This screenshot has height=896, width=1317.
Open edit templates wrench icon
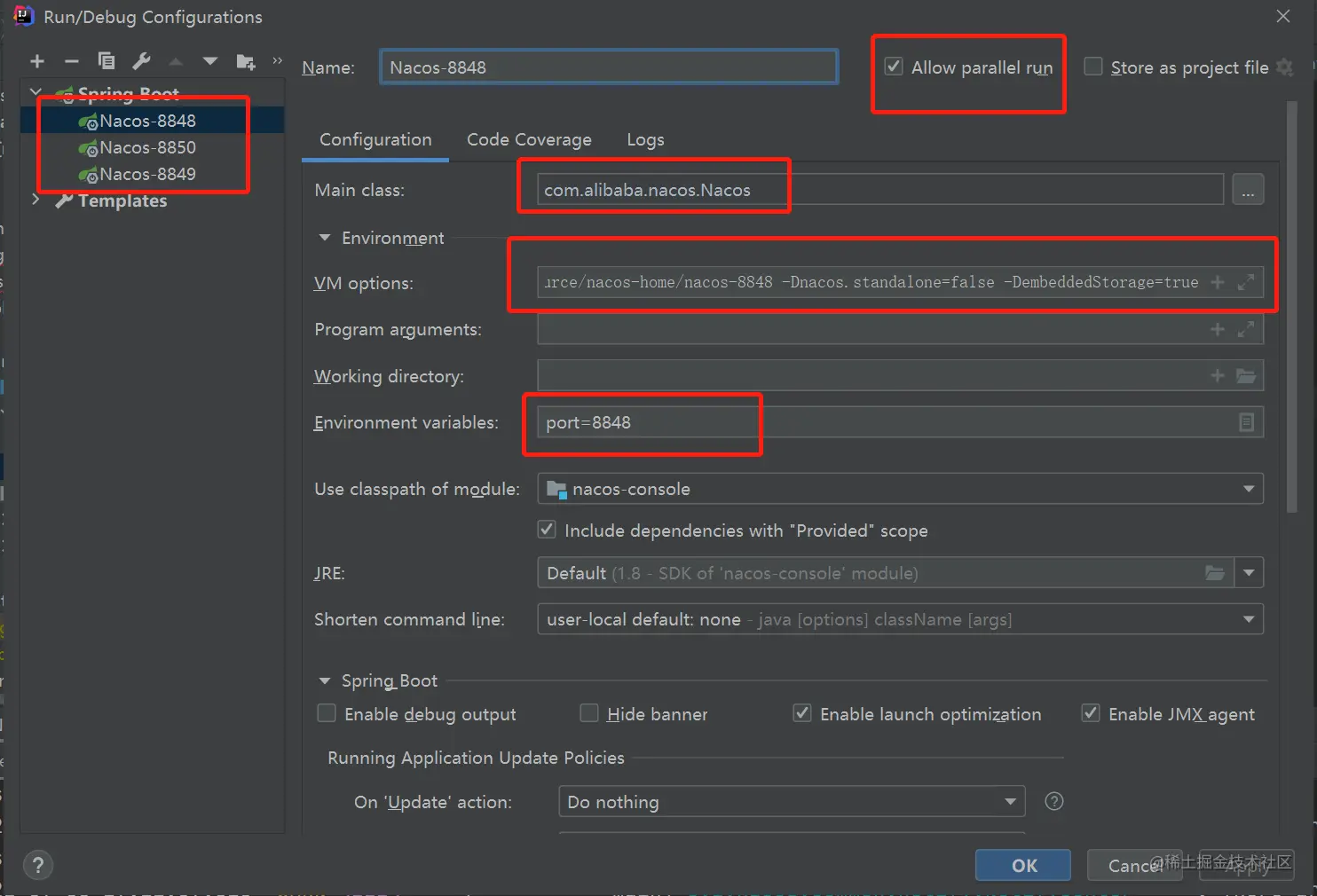[x=141, y=61]
